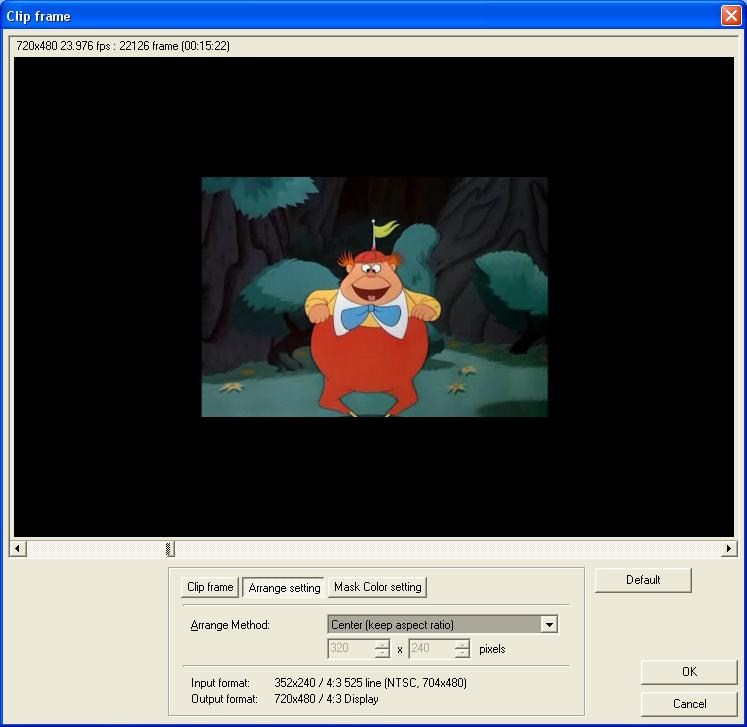The height and width of the screenshot is (727, 747).
Task: Cancel the Clip frame dialog
Action: [x=689, y=704]
